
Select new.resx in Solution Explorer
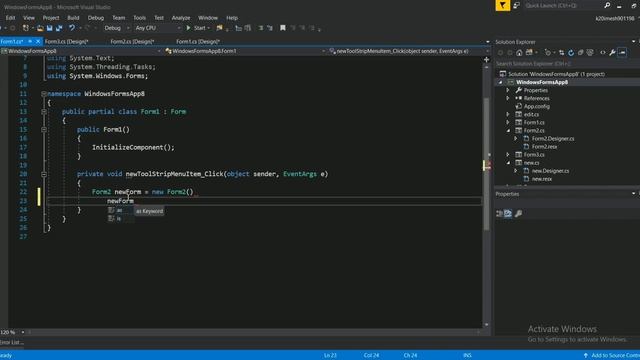pyautogui.click(x=542, y=179)
